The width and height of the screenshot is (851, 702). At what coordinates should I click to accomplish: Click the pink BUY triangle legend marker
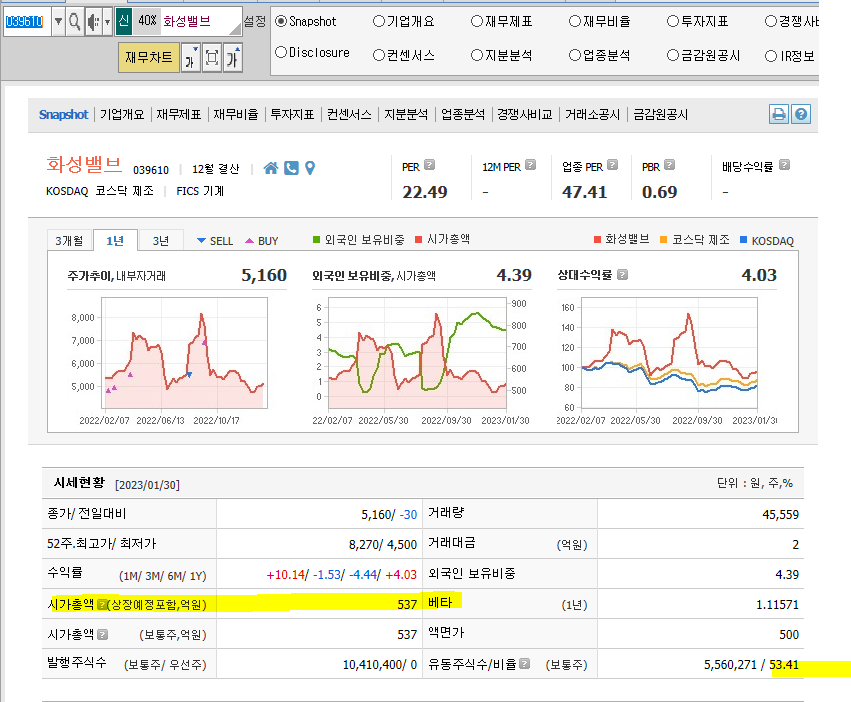tap(249, 241)
